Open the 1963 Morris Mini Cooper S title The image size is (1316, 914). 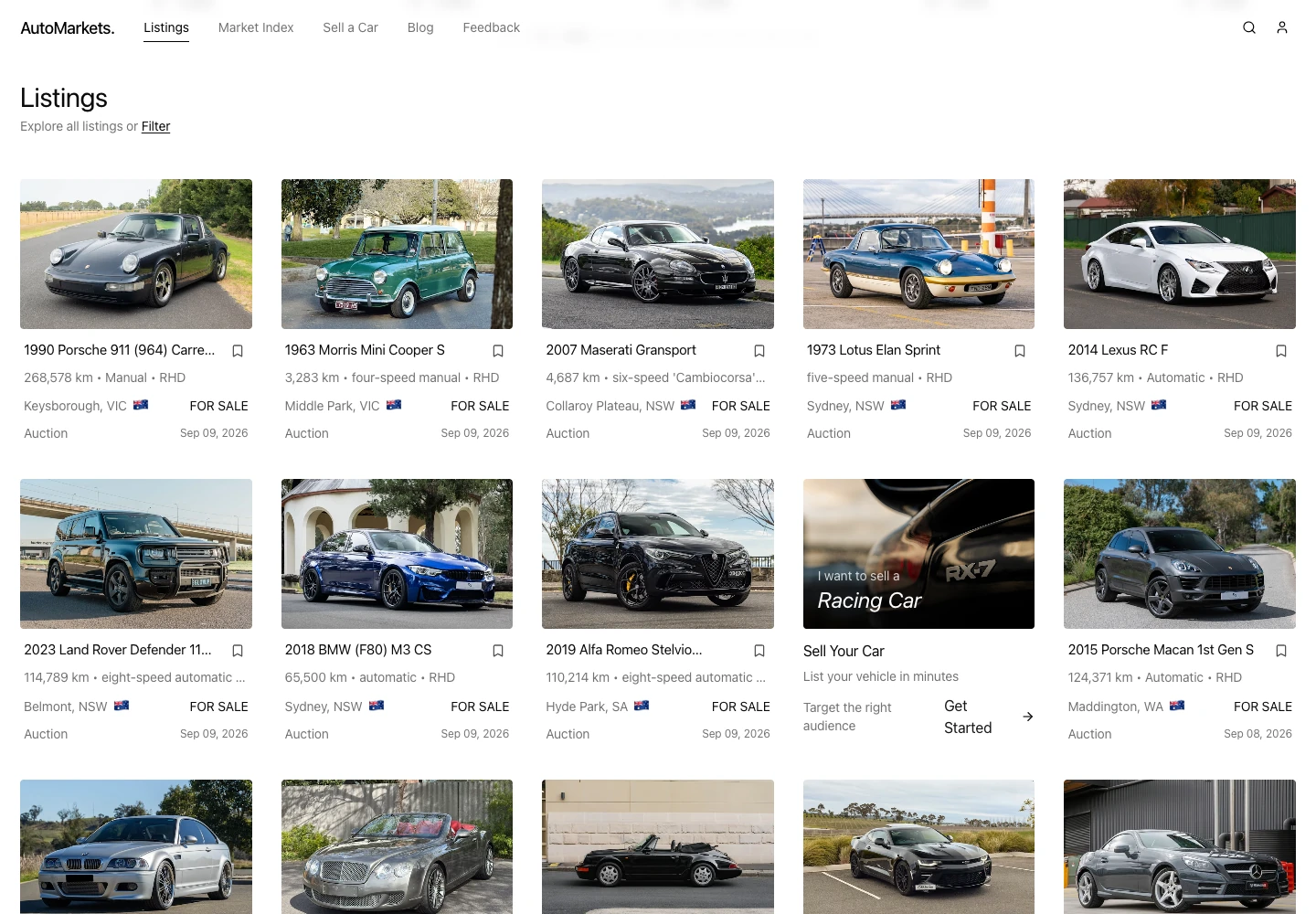[x=365, y=350]
